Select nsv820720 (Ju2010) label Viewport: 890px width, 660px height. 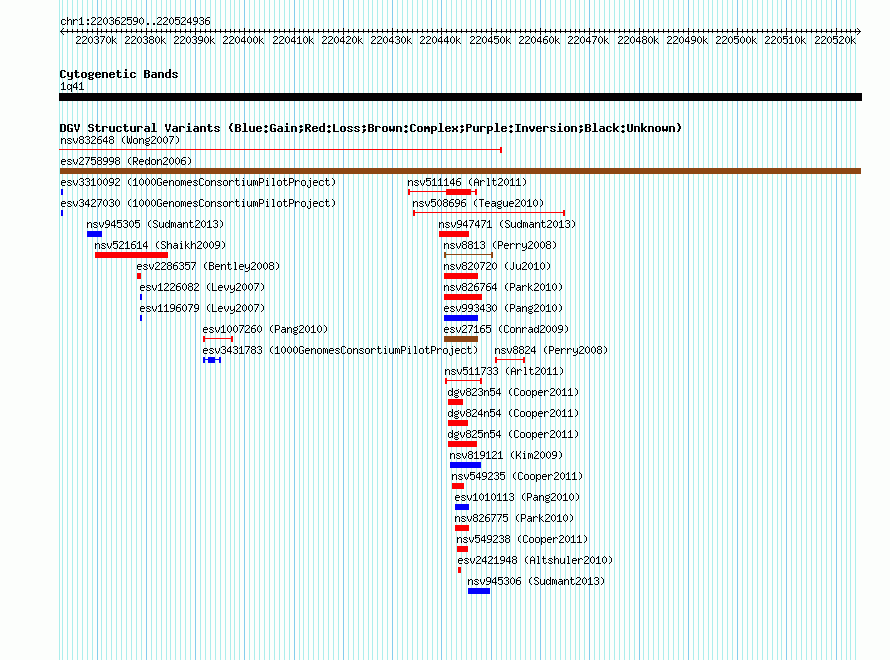coord(497,266)
